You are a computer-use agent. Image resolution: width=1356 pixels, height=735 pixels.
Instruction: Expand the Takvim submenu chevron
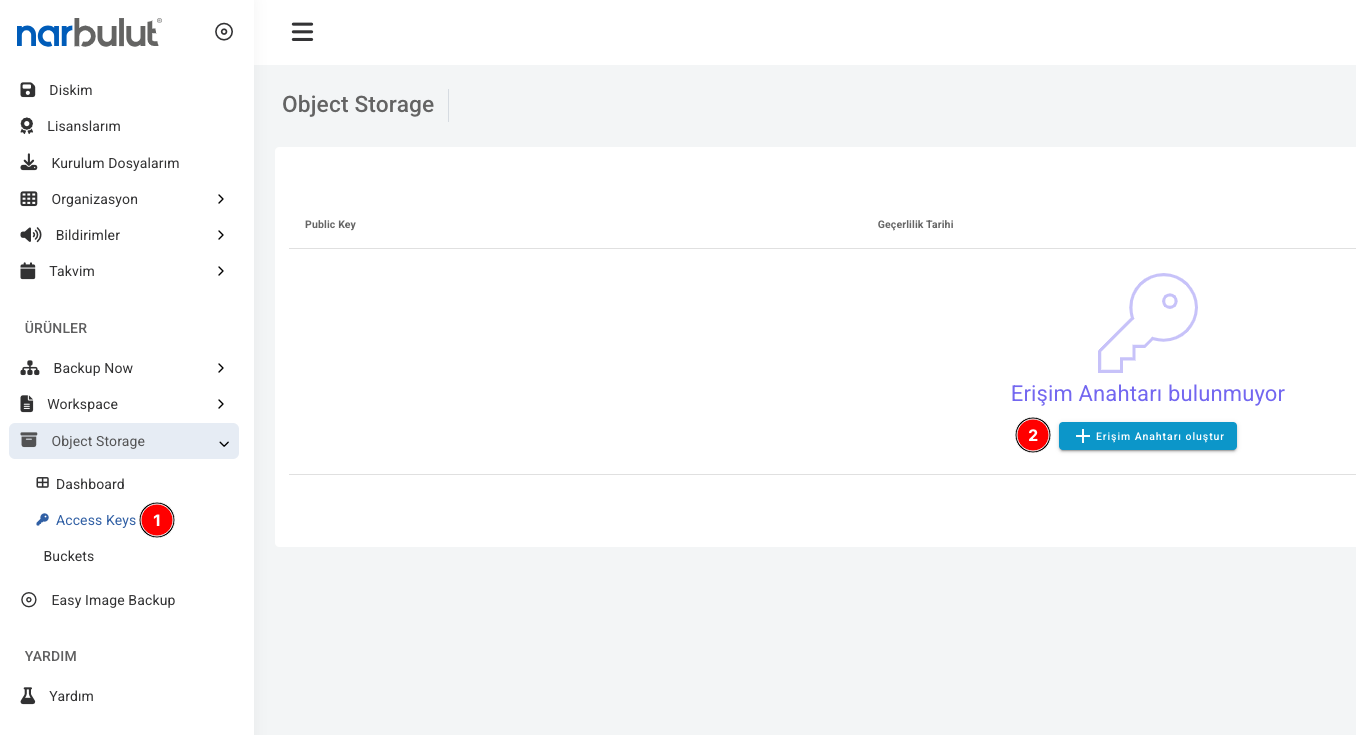click(x=221, y=271)
